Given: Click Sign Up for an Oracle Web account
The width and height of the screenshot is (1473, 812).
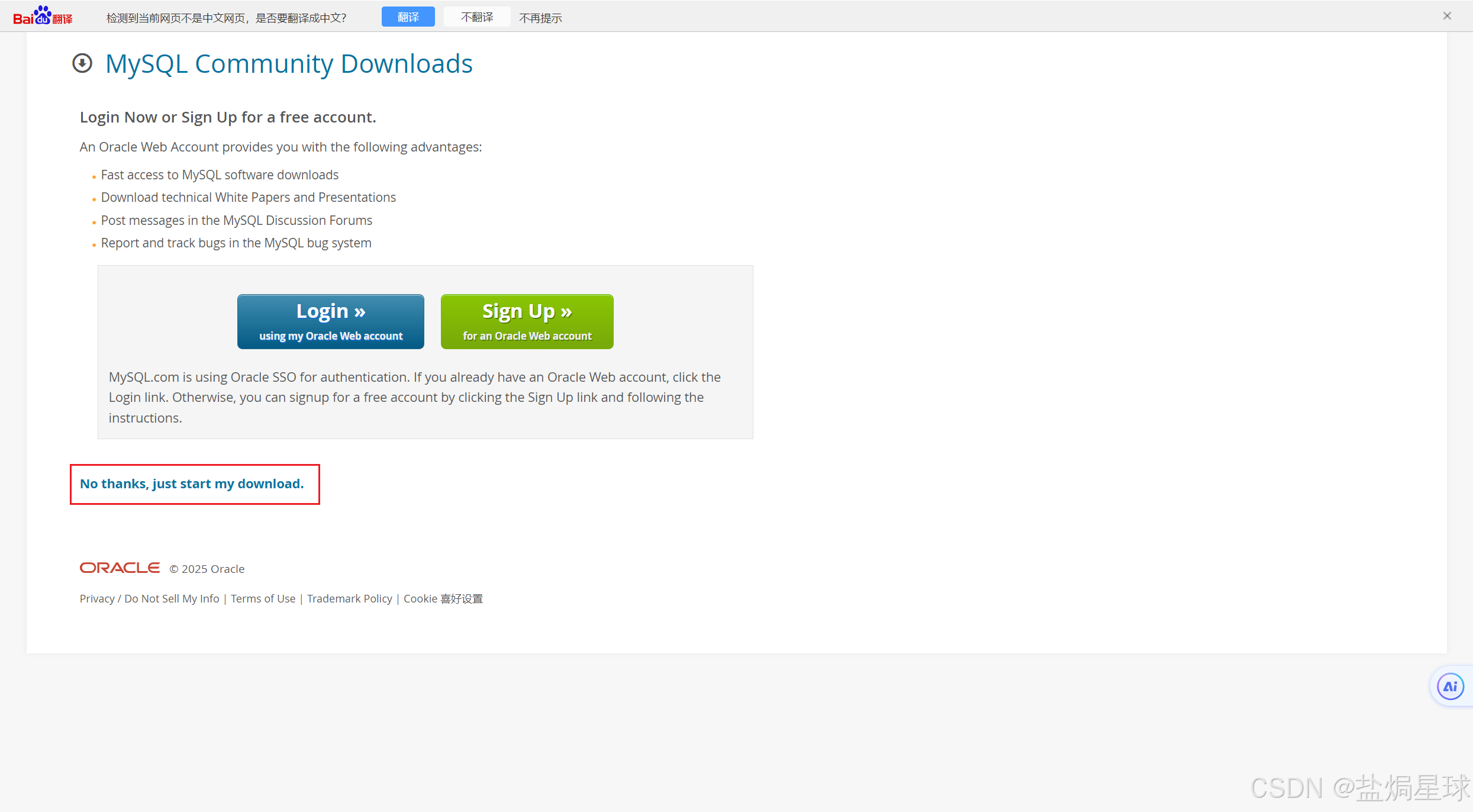Looking at the screenshot, I should (x=527, y=321).
